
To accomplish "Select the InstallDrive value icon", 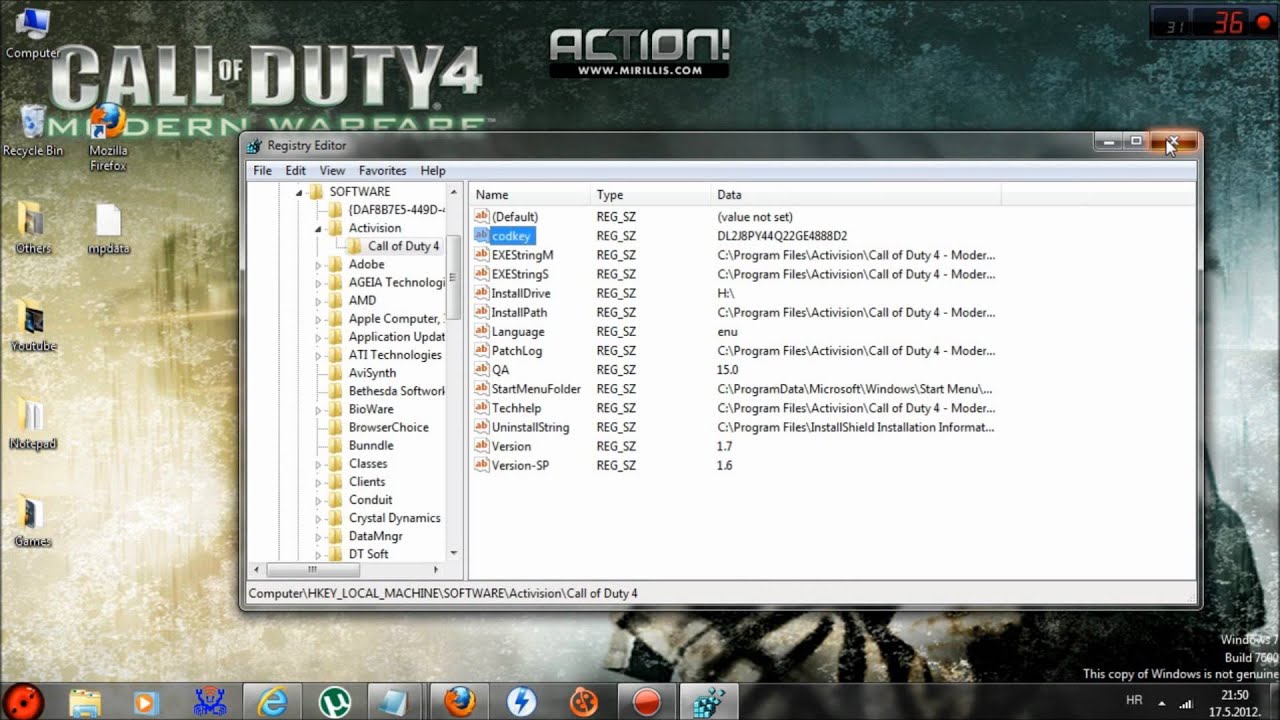I will coord(481,293).
